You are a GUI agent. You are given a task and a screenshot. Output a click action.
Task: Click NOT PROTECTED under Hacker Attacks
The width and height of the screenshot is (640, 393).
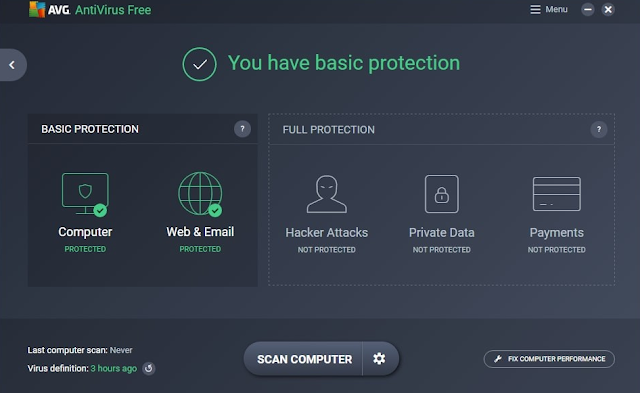click(x=327, y=250)
